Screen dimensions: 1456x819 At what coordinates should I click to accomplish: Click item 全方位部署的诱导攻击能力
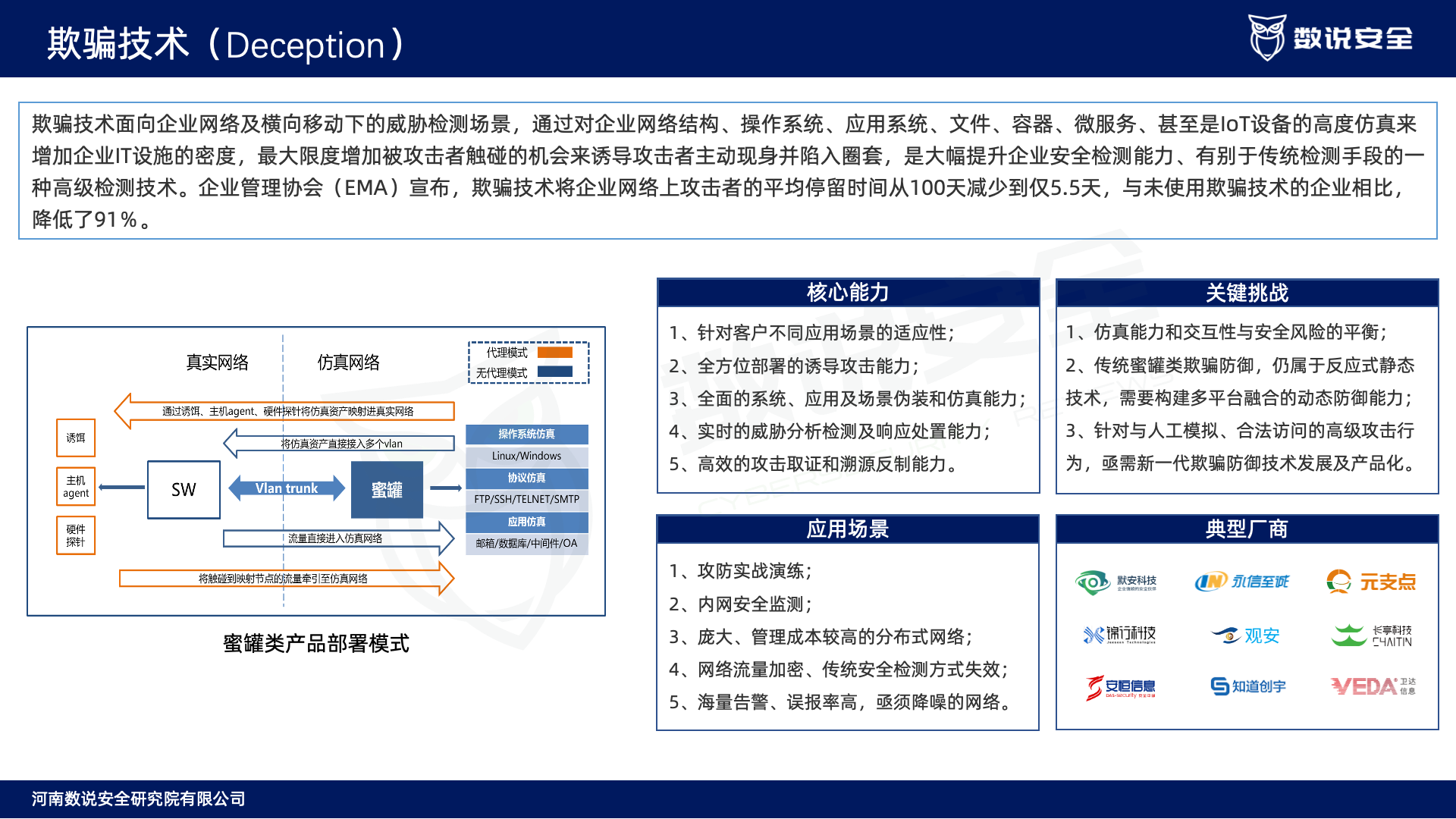pos(794,366)
